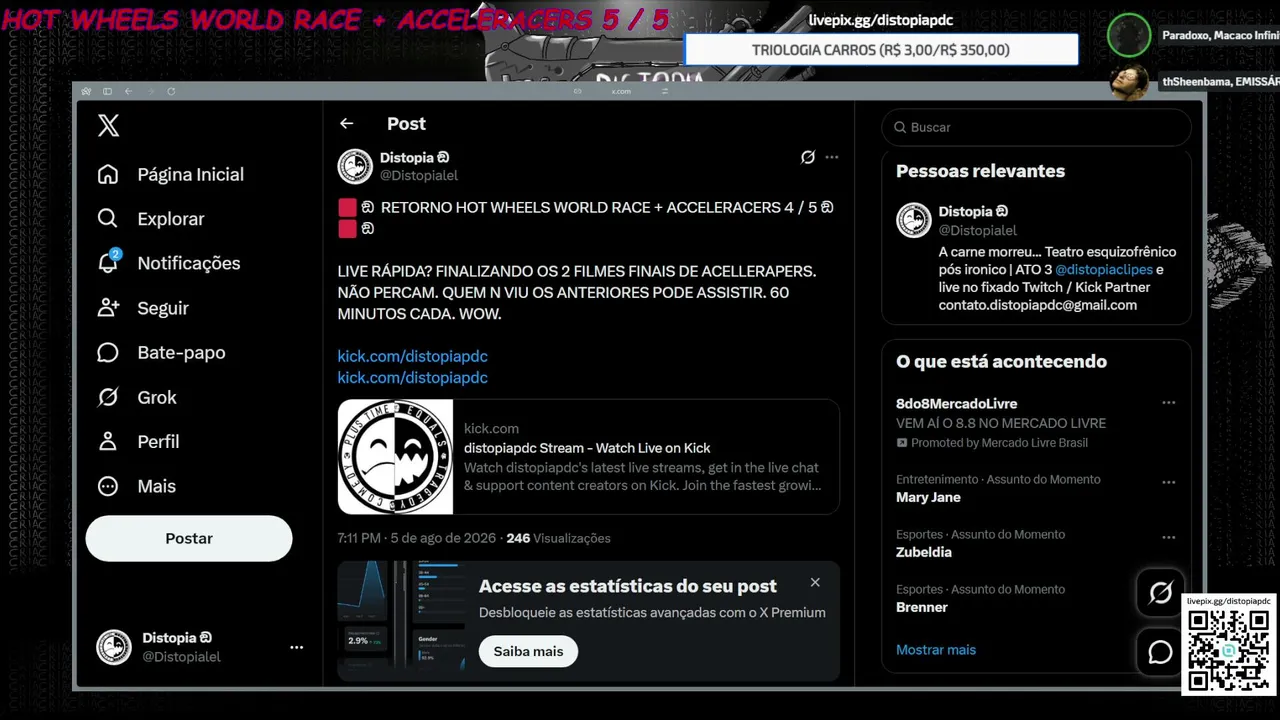Image resolution: width=1280 pixels, height=720 pixels.
Task: Open the Mais circle icon
Action: coord(108,486)
